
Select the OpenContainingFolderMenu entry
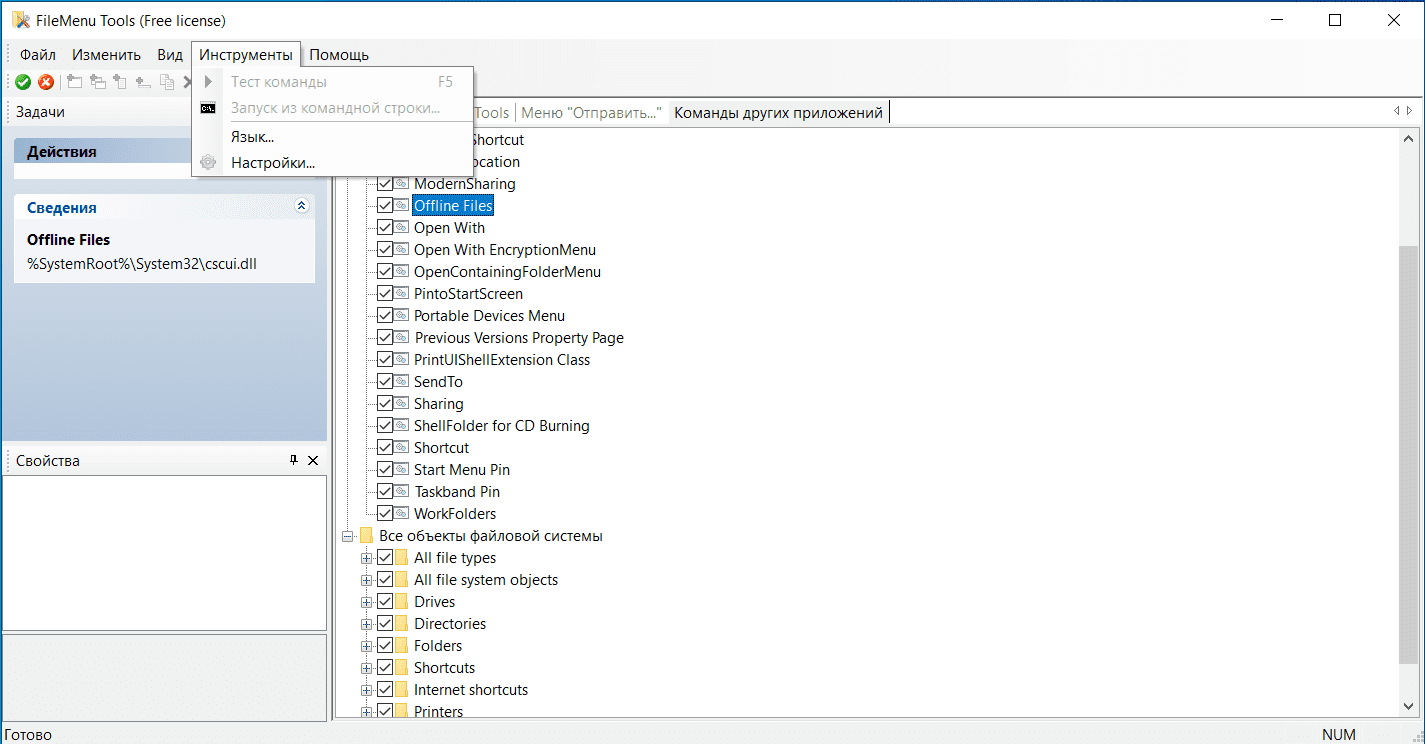507,272
